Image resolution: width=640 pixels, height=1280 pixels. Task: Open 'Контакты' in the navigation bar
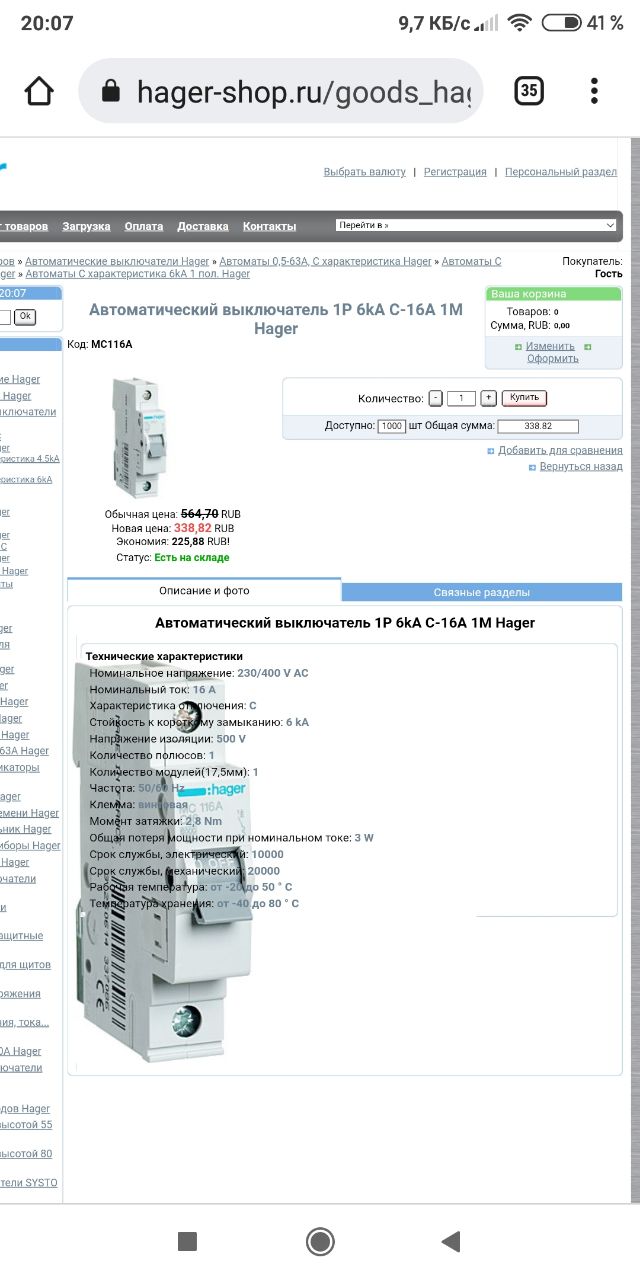pos(269,226)
